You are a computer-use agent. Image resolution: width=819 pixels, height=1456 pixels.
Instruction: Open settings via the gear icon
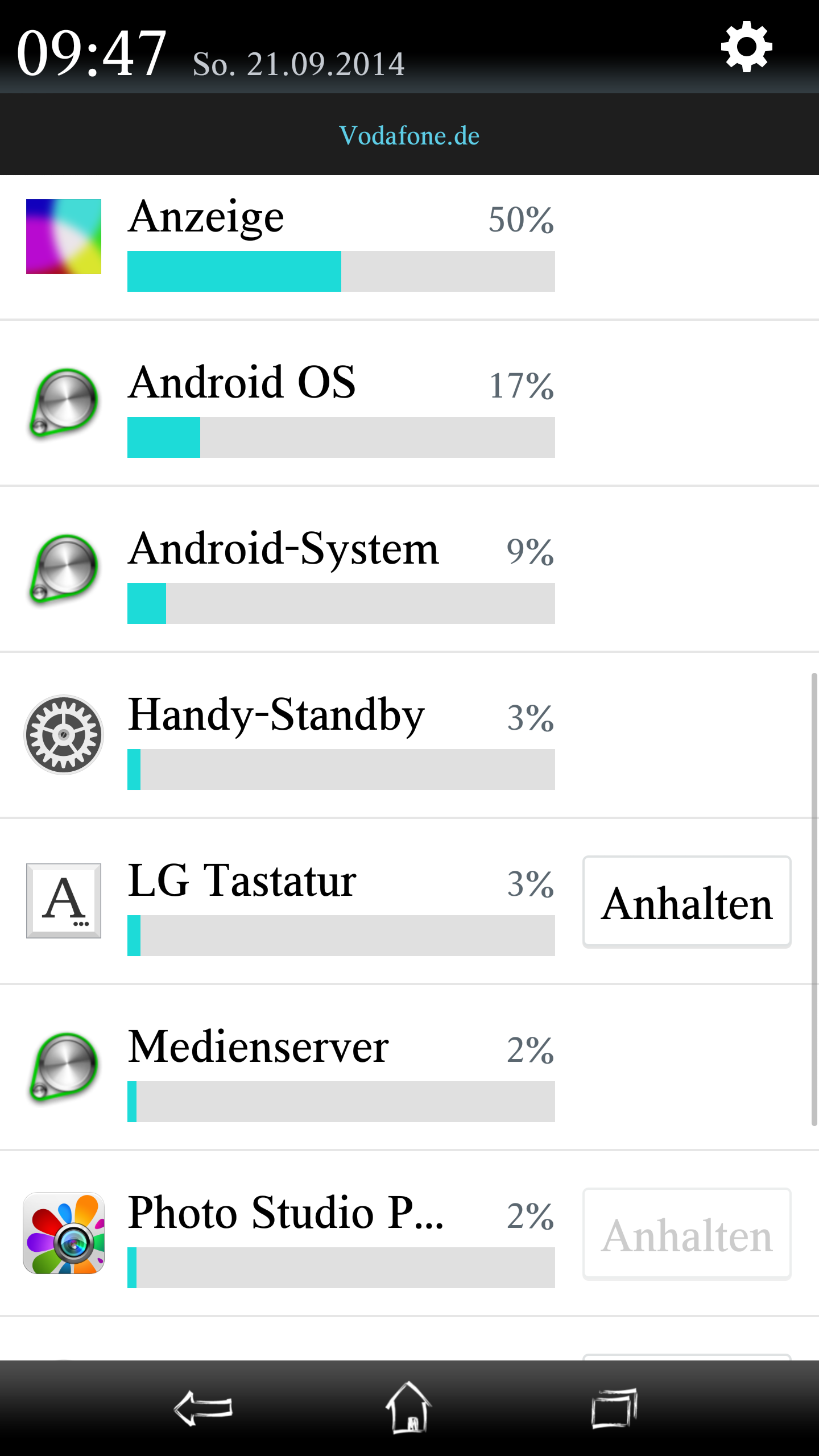tap(746, 47)
